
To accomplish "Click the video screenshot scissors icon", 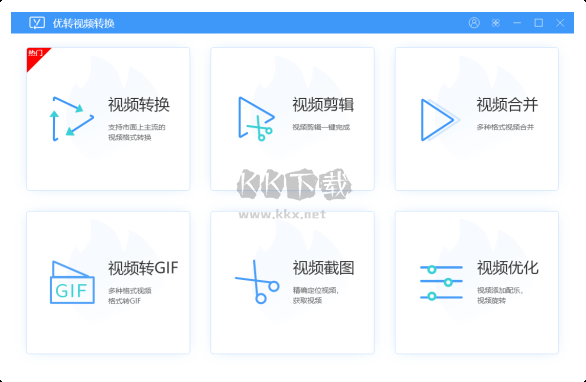I will [x=257, y=281].
